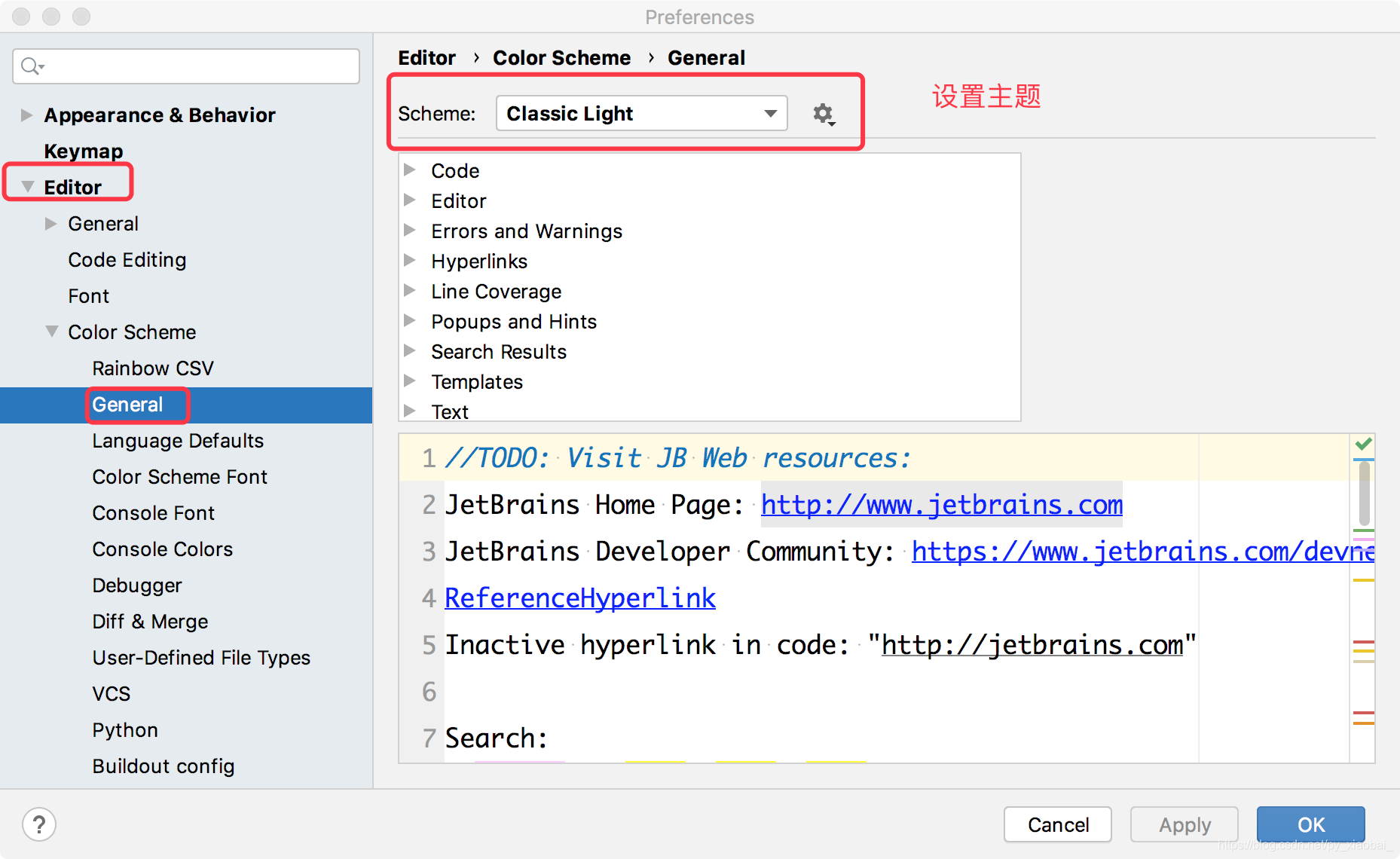Screen dimensions: 1400x859
Task: Open VCS color settings
Action: pos(112,694)
